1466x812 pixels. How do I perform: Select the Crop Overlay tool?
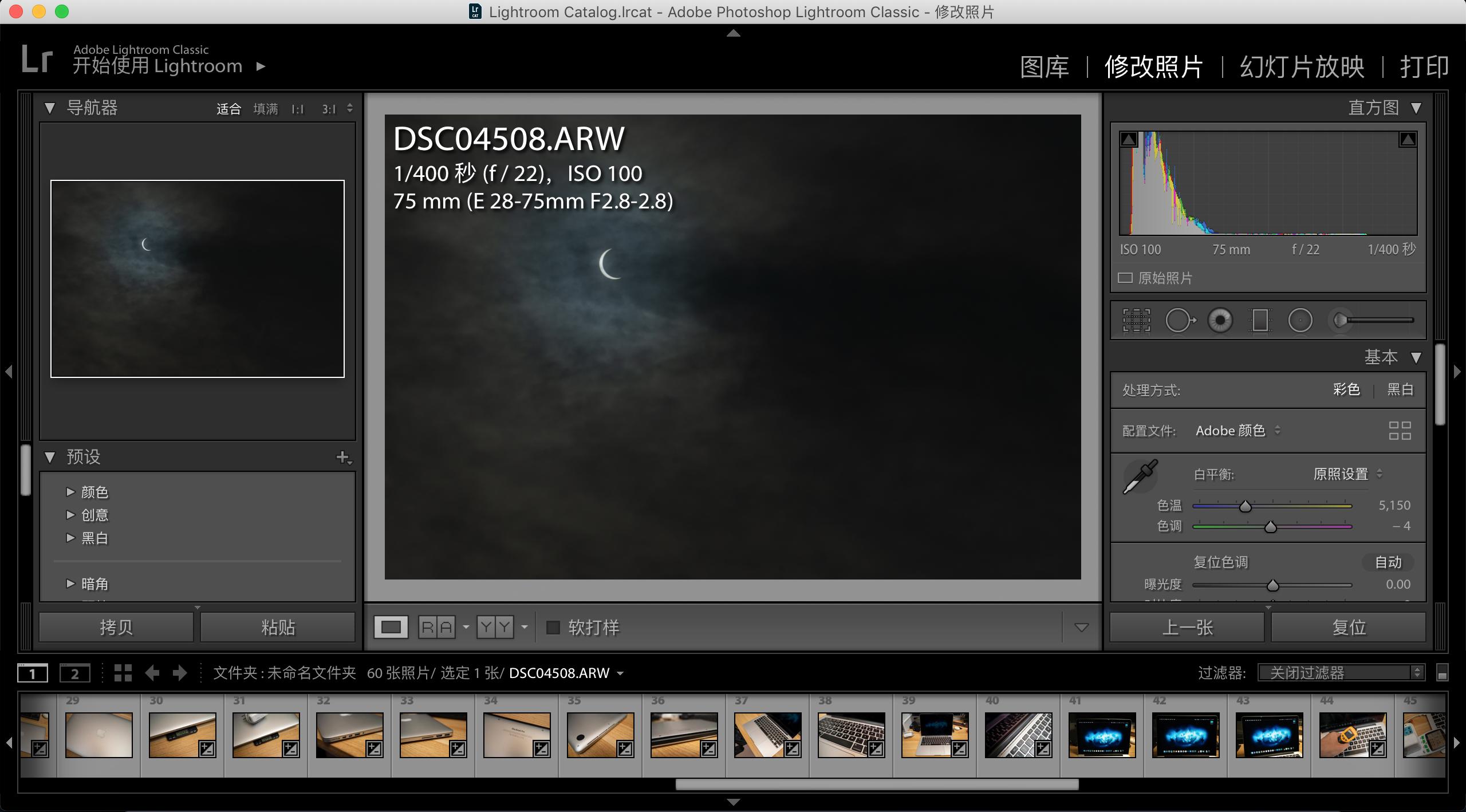1136,321
